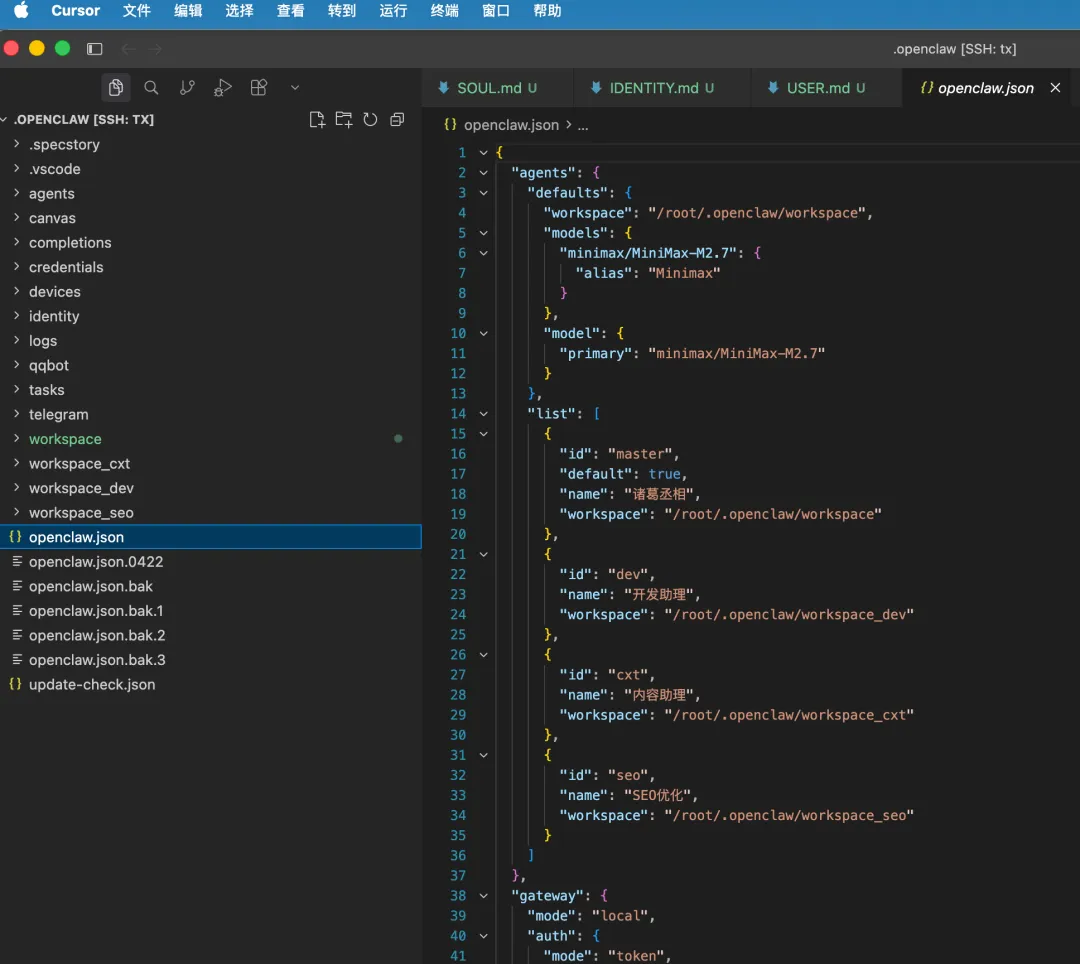1080x964 pixels.
Task: Expand the workspace_dev folder
Action: click(x=80, y=488)
